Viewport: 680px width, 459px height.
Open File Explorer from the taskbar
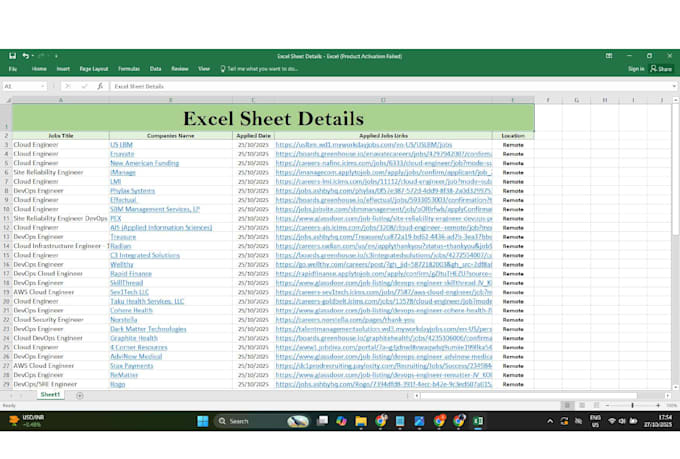[x=361, y=421]
